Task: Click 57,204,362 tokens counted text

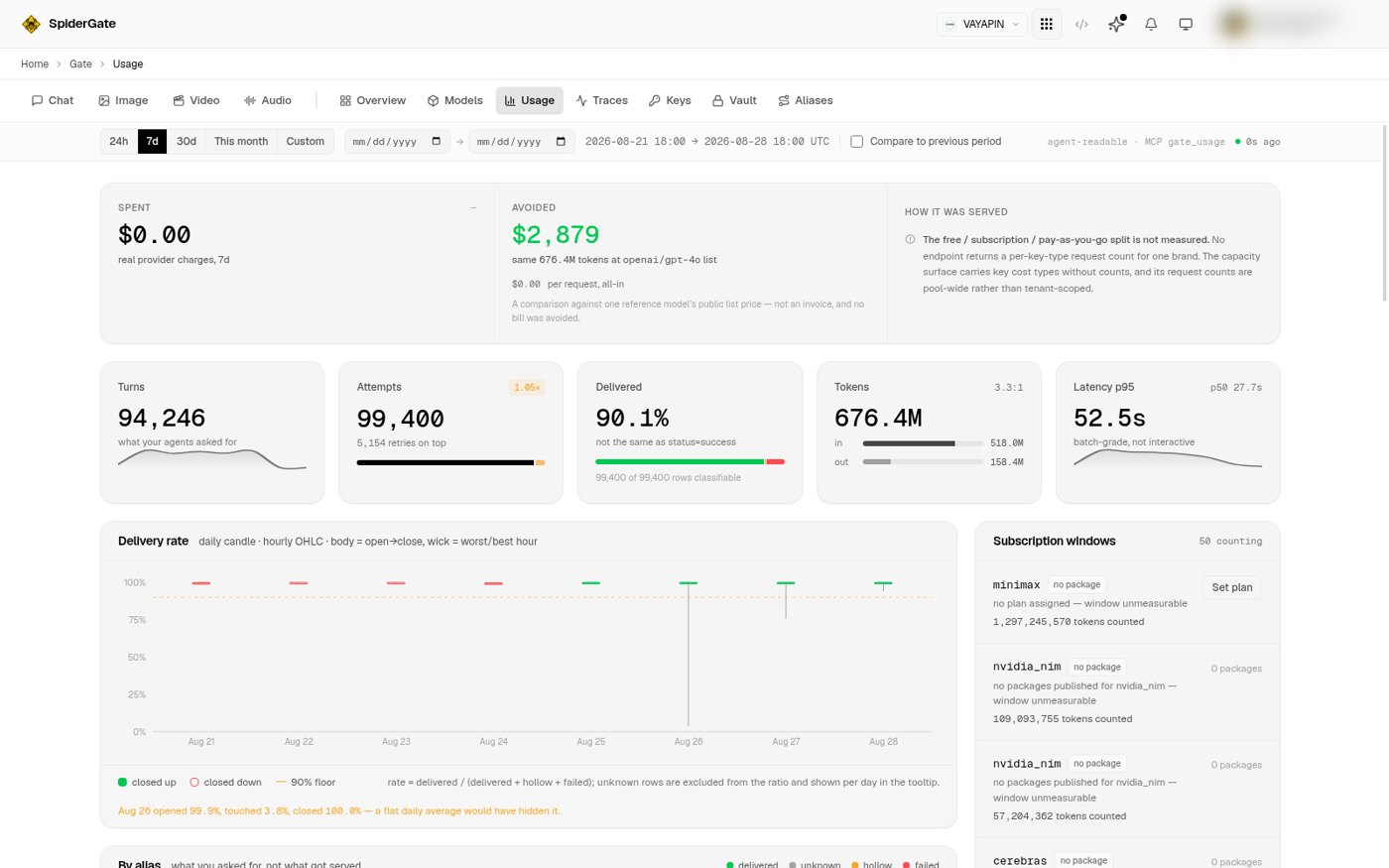Action: [1060, 816]
